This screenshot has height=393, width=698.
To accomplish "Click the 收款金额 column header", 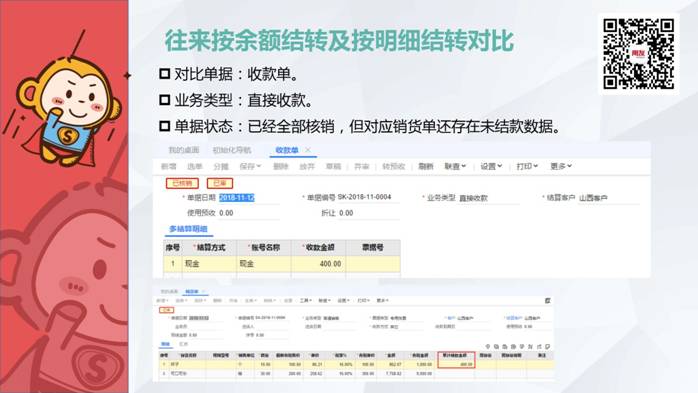I will pos(319,247).
